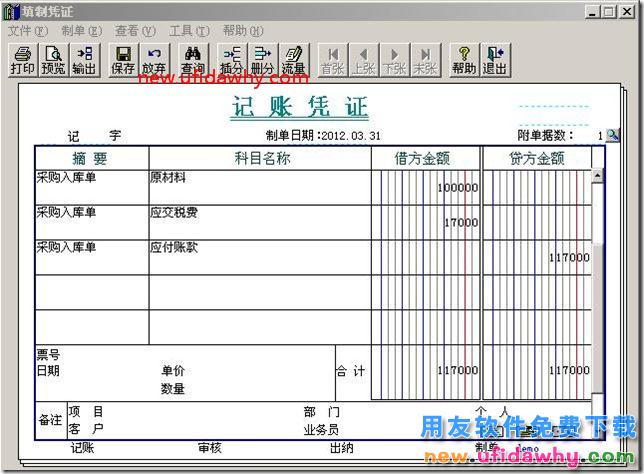This screenshot has height=474, width=644.
Task: Click the scroll up arrow of voucher grid
Action: pos(597,176)
